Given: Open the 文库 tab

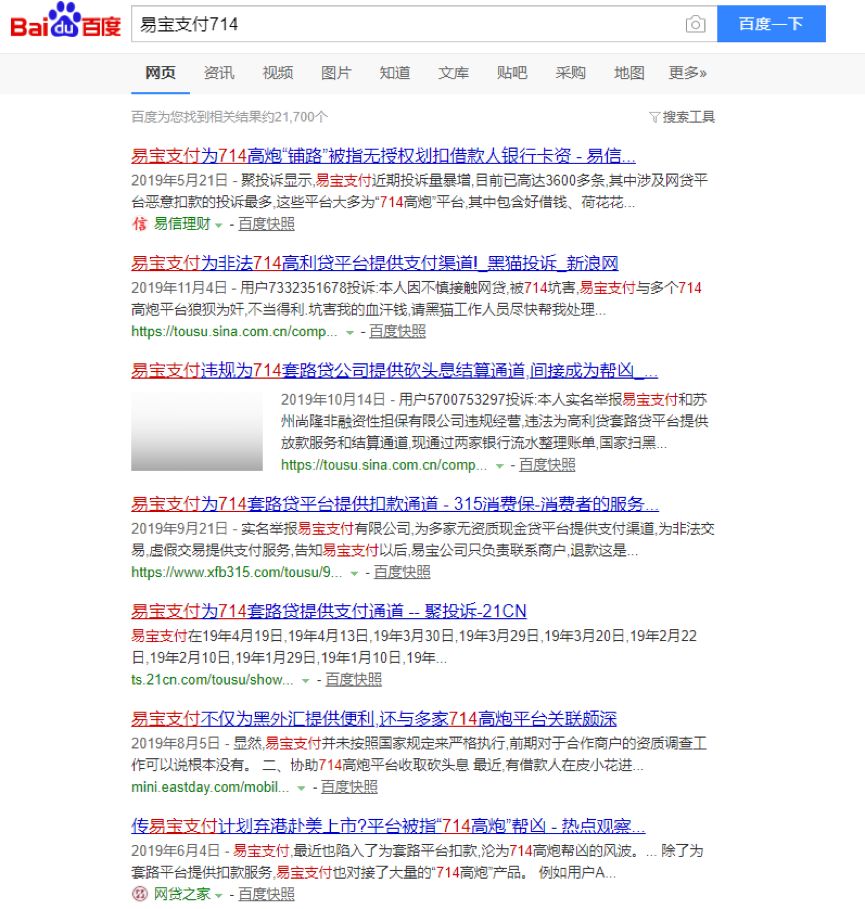Looking at the screenshot, I should [453, 73].
